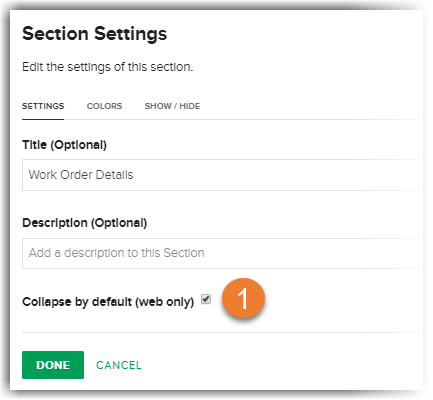Click the green DONE button
Viewport: 433px width, 400px height.
coord(53,365)
